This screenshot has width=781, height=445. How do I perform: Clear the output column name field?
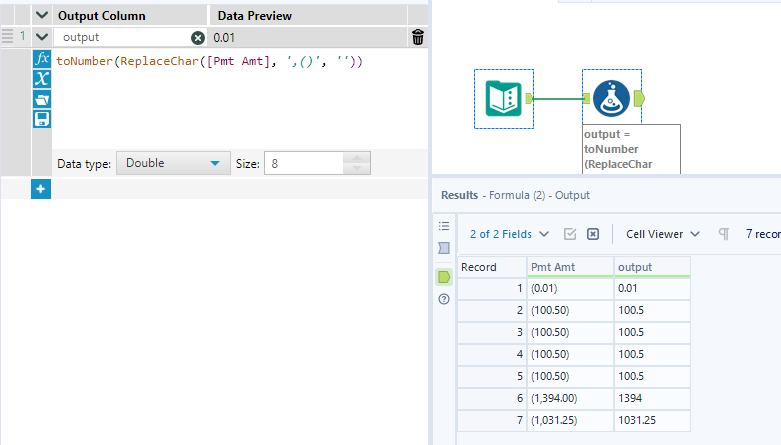[x=198, y=38]
